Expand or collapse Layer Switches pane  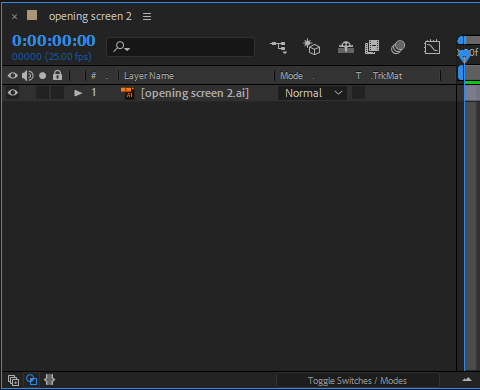coord(13,380)
